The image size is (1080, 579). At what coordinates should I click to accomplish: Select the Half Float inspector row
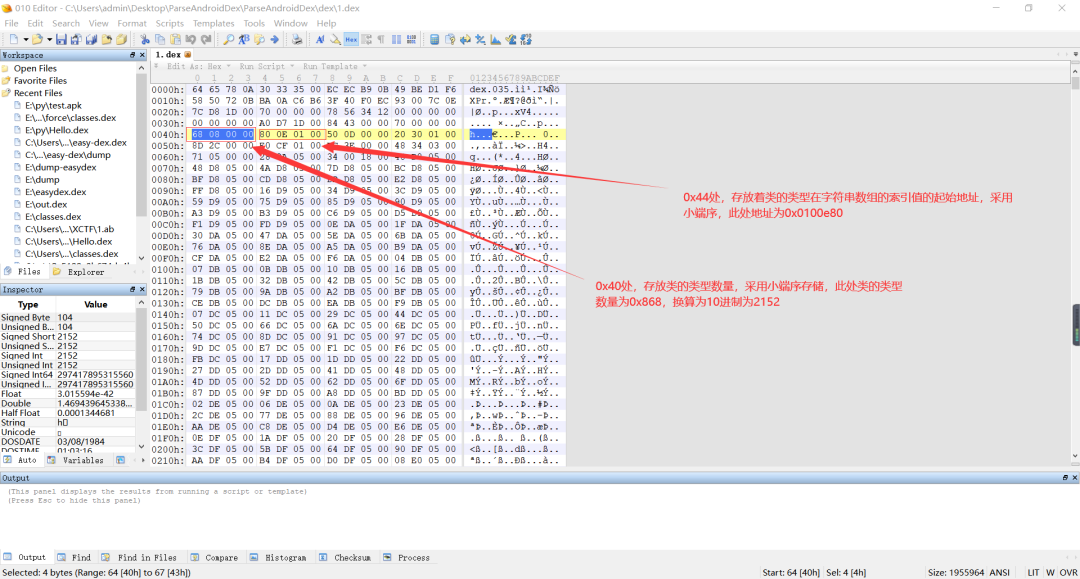pyautogui.click(x=68, y=413)
